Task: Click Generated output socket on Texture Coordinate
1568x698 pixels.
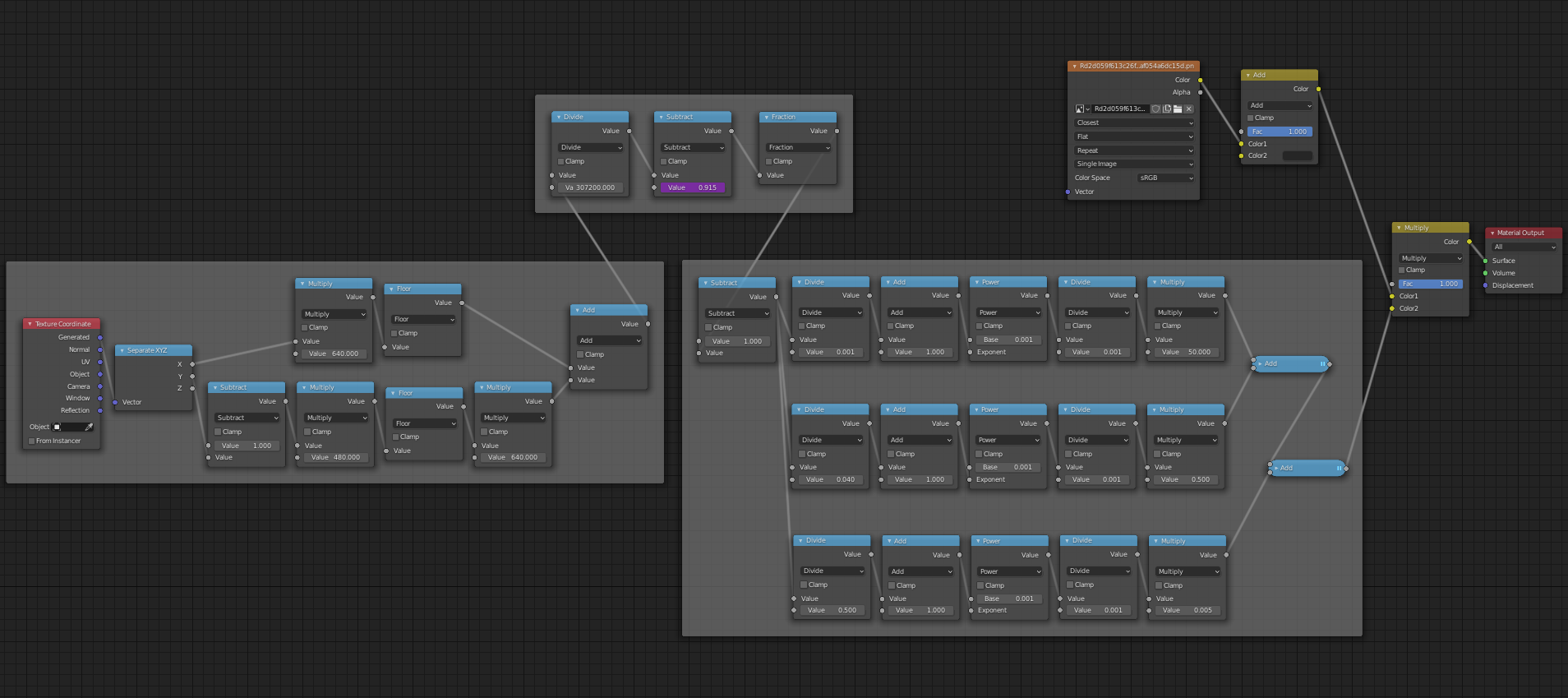Action: point(100,337)
